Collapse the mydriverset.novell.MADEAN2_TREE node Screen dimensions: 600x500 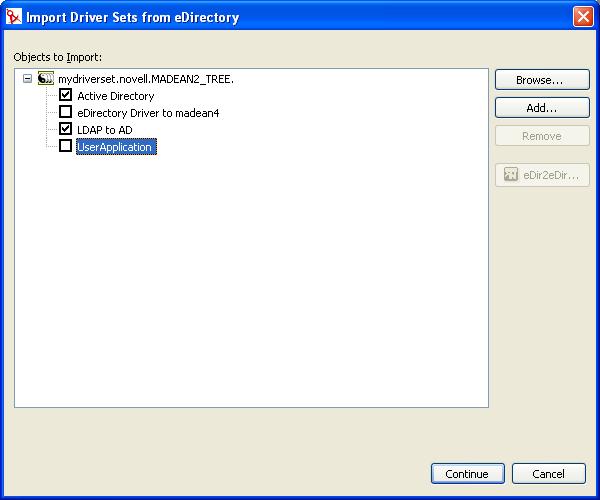27,79
